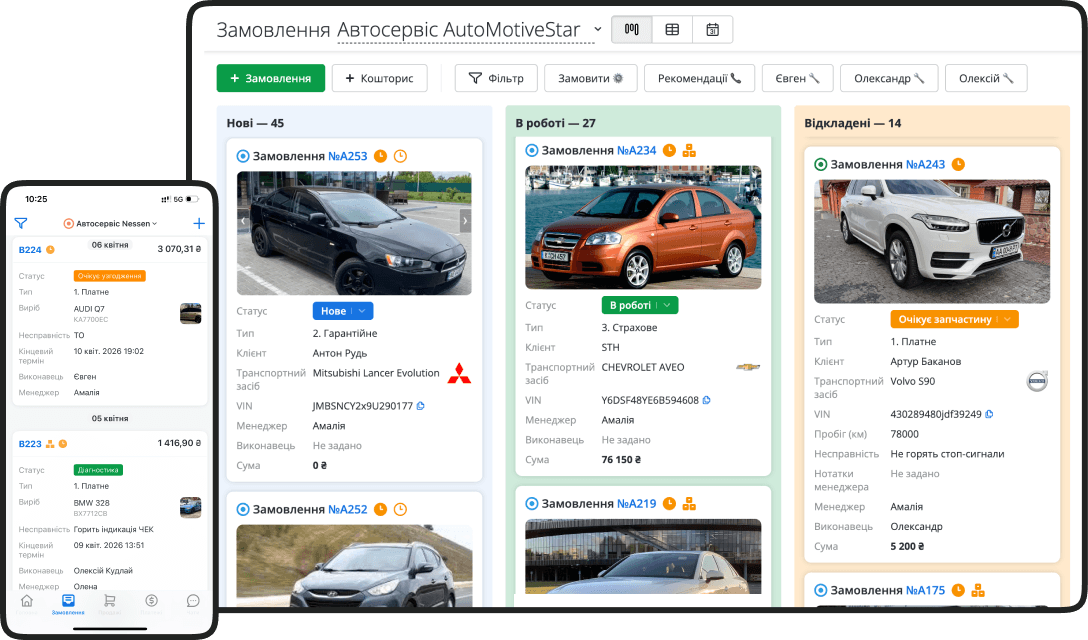Click the orange clock icon on order A234
The width and height of the screenshot is (1088, 640).
point(669,150)
